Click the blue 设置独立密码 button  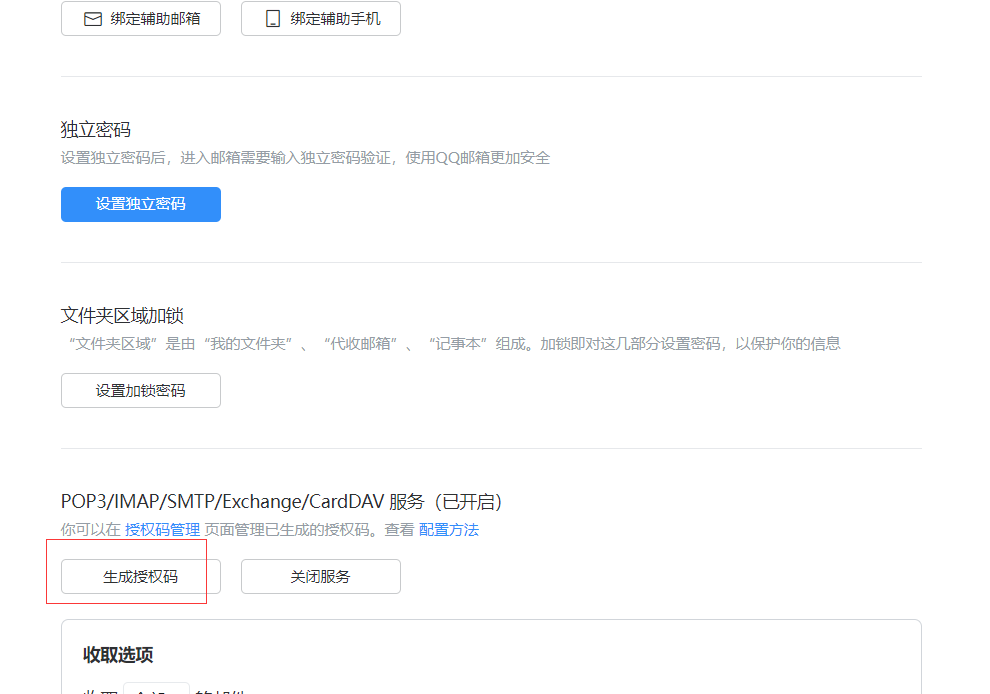(140, 204)
